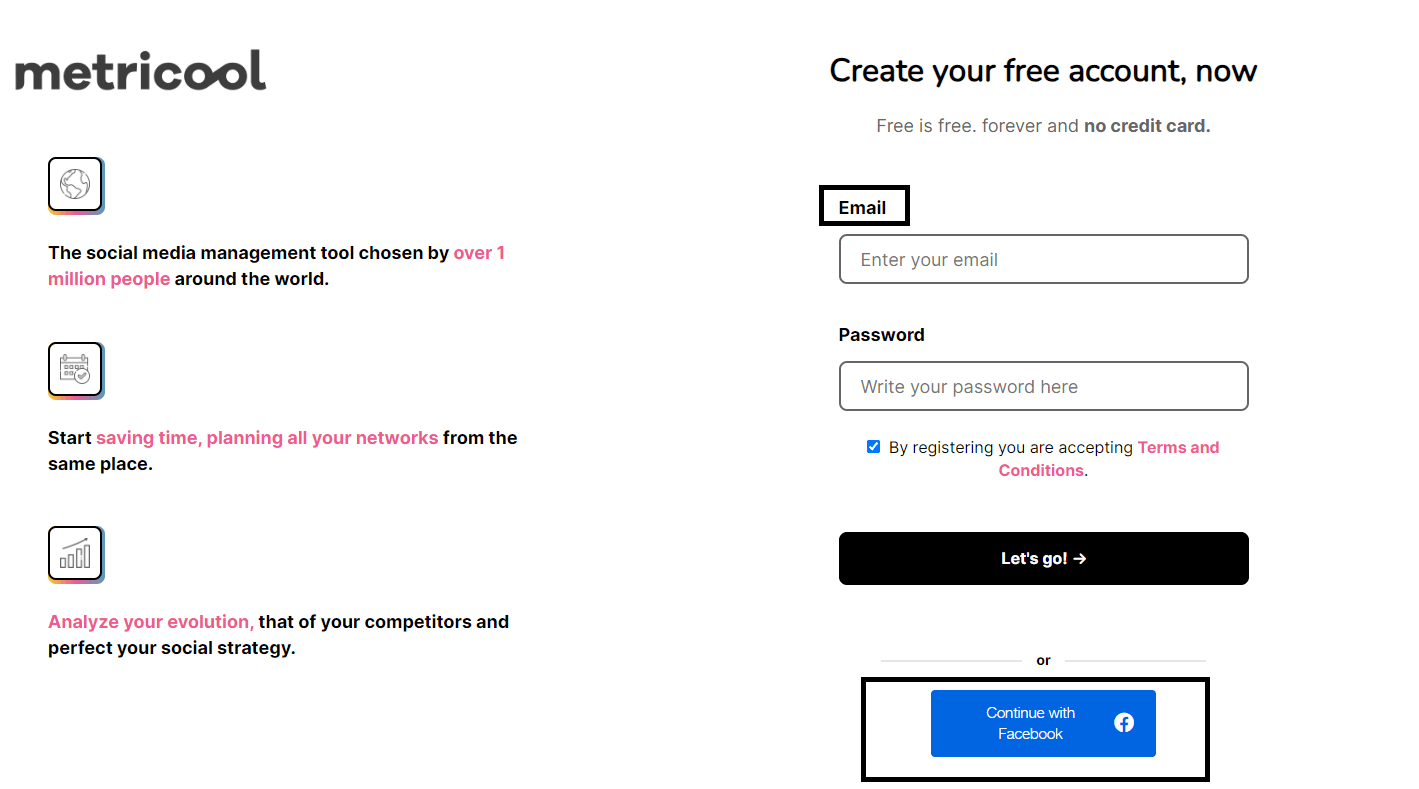Viewport: 1419px width, 789px height.
Task: Click the round Facebook logo icon
Action: 1124,722
